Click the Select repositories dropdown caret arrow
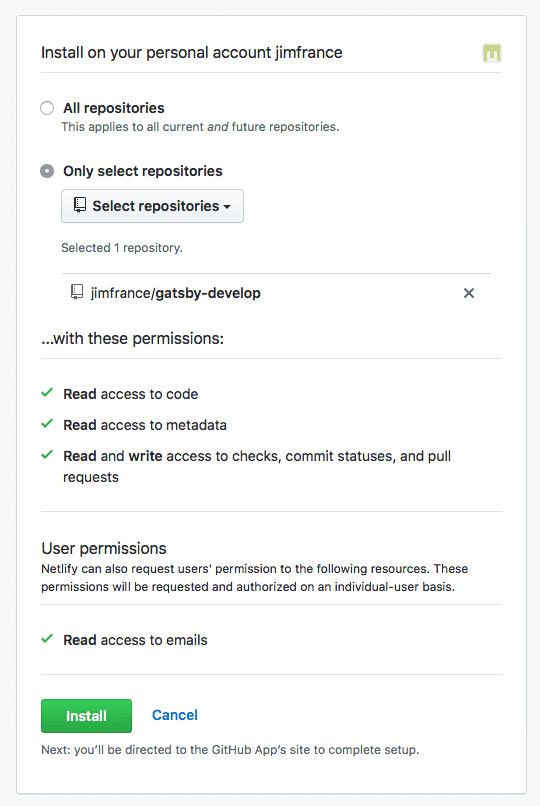 (x=227, y=207)
